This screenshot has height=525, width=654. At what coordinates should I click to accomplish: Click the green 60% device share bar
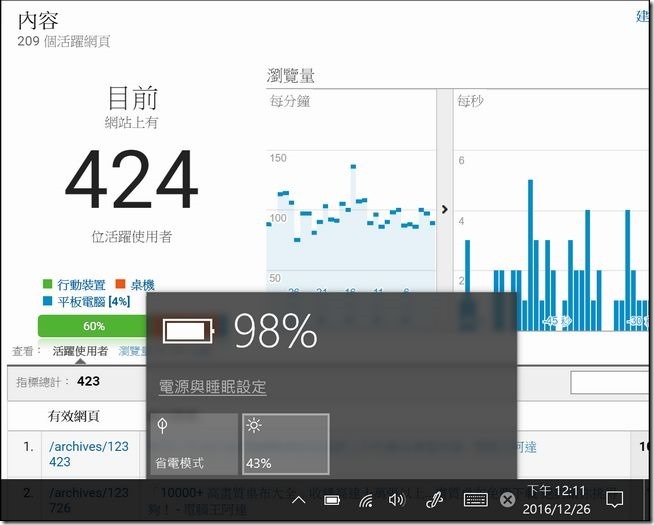[x=93, y=326]
